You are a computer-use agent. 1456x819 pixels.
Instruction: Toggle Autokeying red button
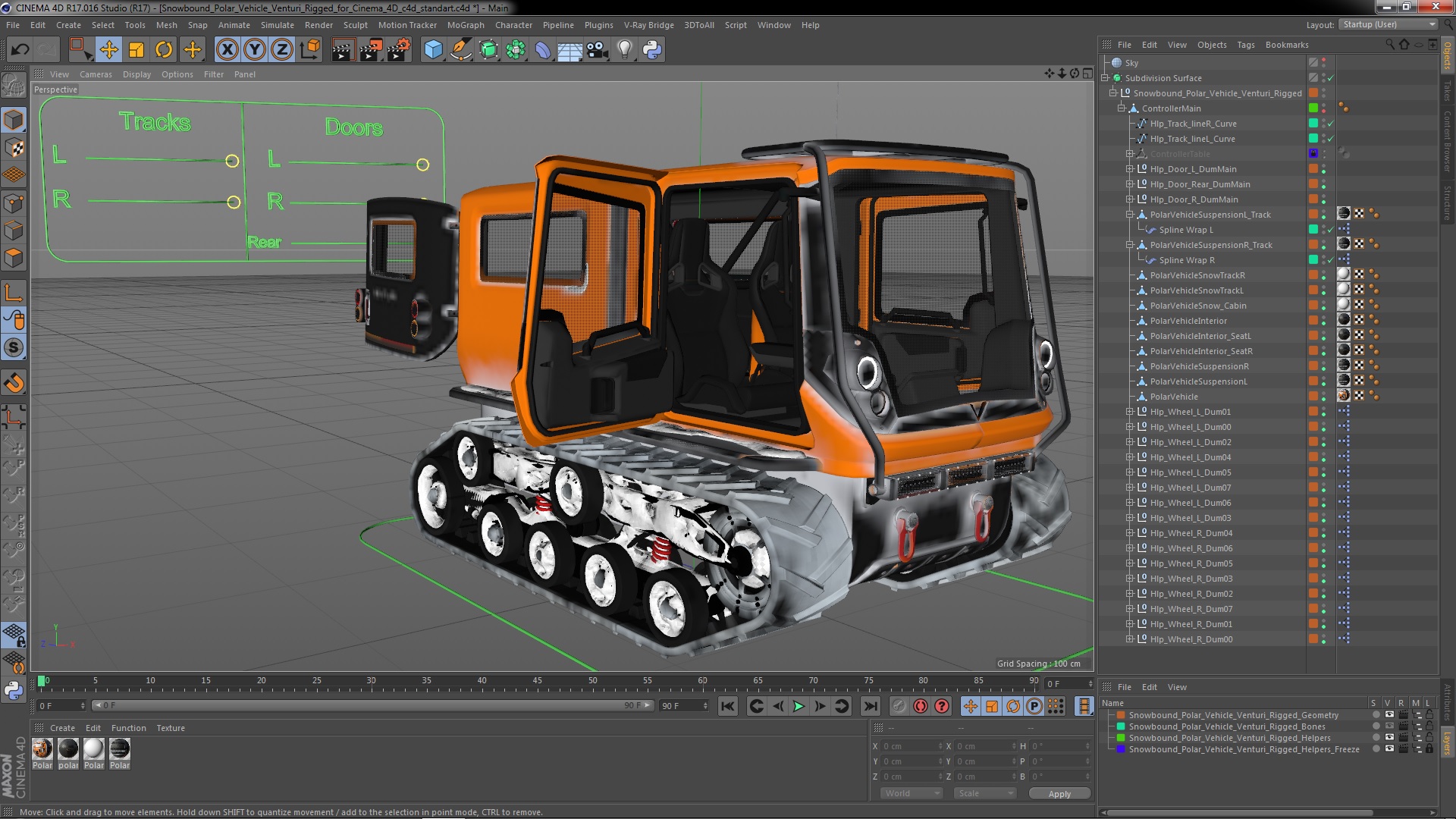pos(921,706)
